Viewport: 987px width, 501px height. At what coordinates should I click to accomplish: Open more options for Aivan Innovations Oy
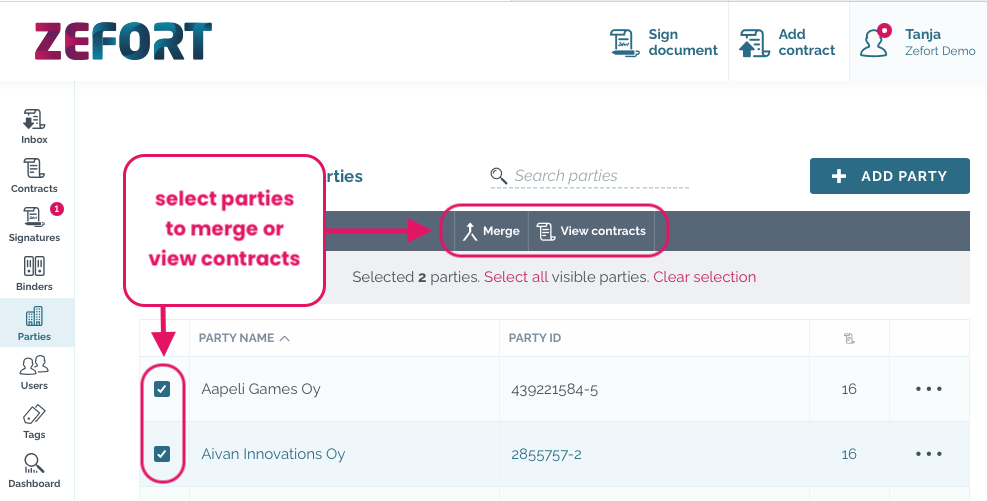coord(928,454)
